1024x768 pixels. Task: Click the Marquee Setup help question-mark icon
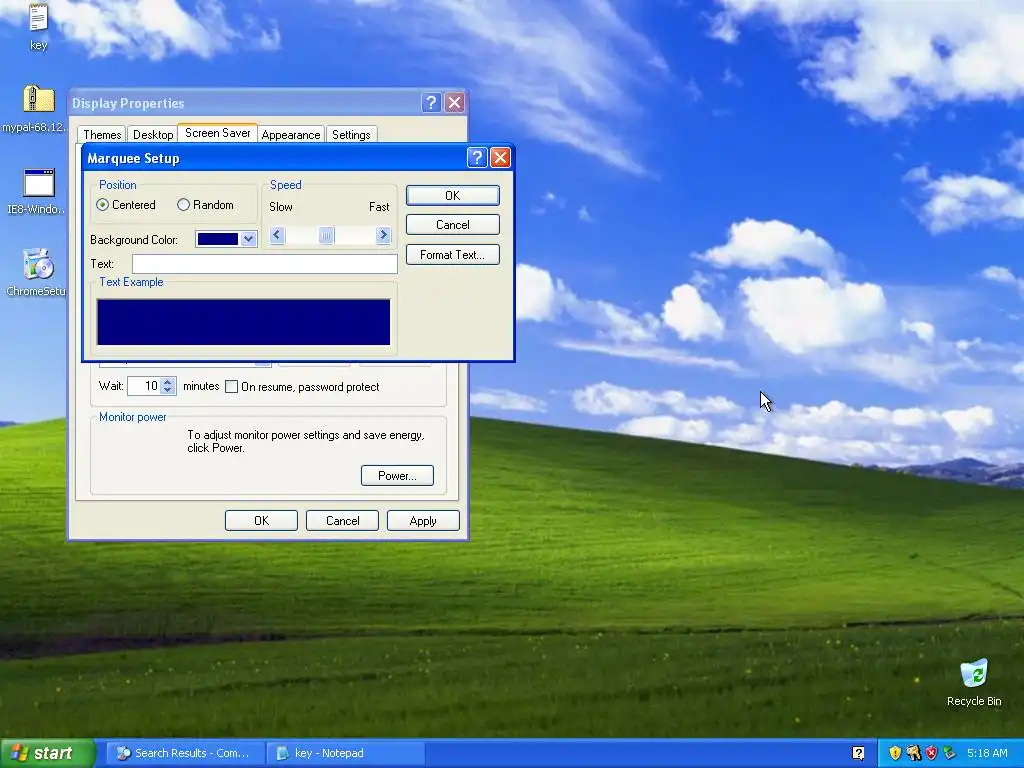477,157
